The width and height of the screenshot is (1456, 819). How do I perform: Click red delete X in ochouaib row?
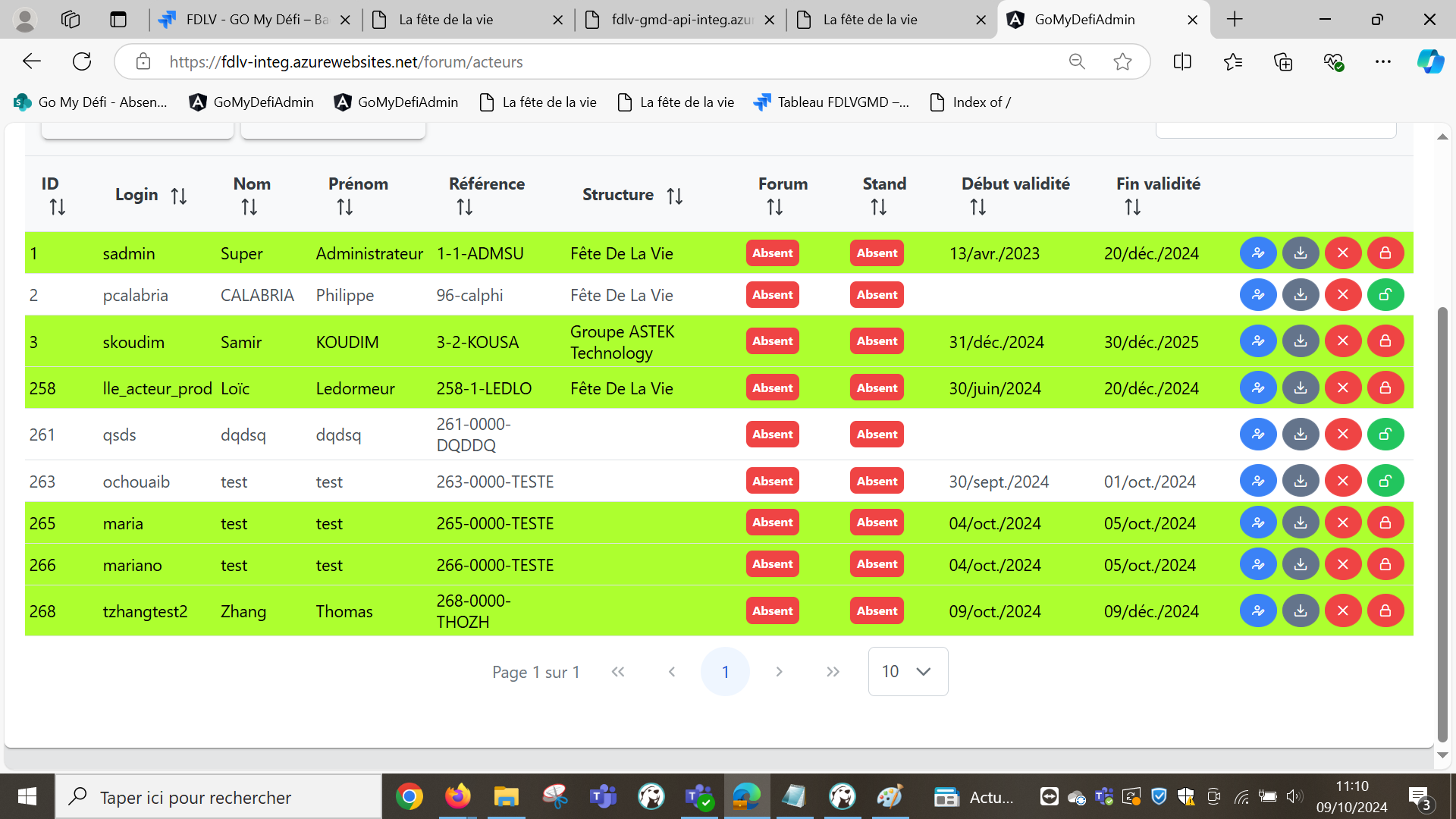pos(1343,482)
